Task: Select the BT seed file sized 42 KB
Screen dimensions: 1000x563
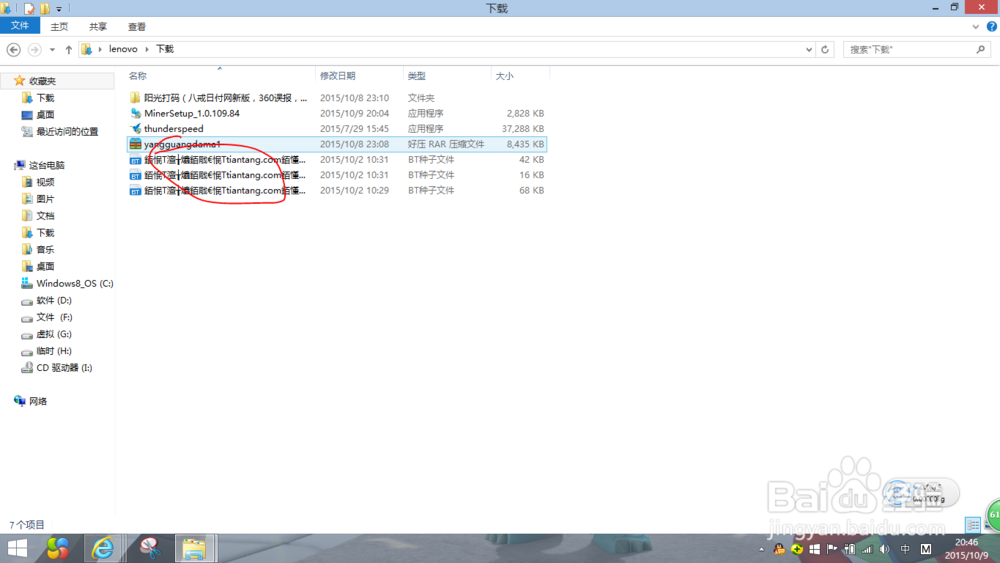Action: pyautogui.click(x=337, y=159)
